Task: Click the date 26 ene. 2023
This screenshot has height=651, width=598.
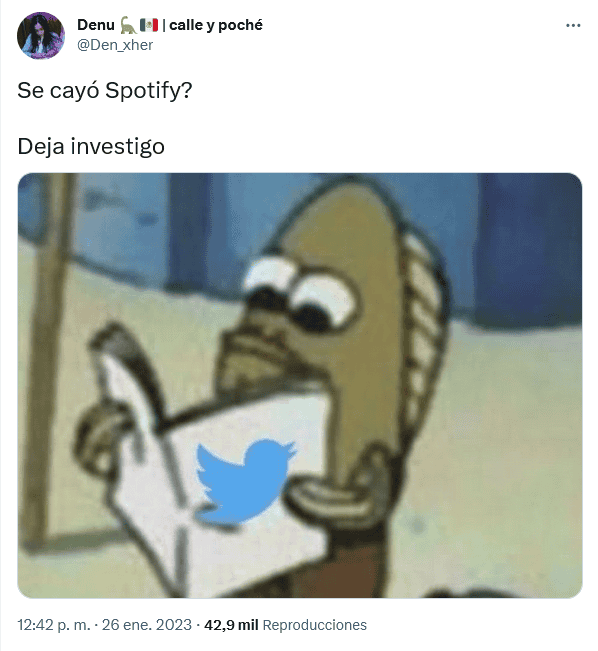Action: (x=147, y=625)
